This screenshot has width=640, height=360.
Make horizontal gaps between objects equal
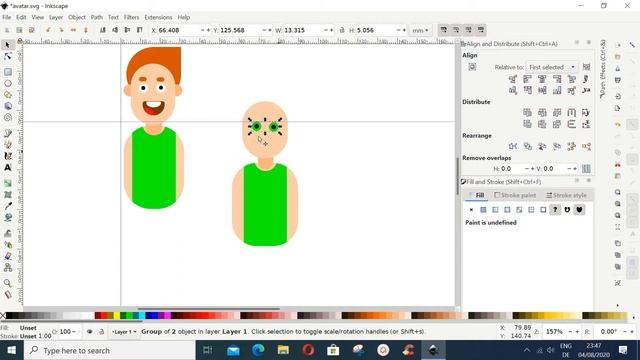(x=571, y=112)
